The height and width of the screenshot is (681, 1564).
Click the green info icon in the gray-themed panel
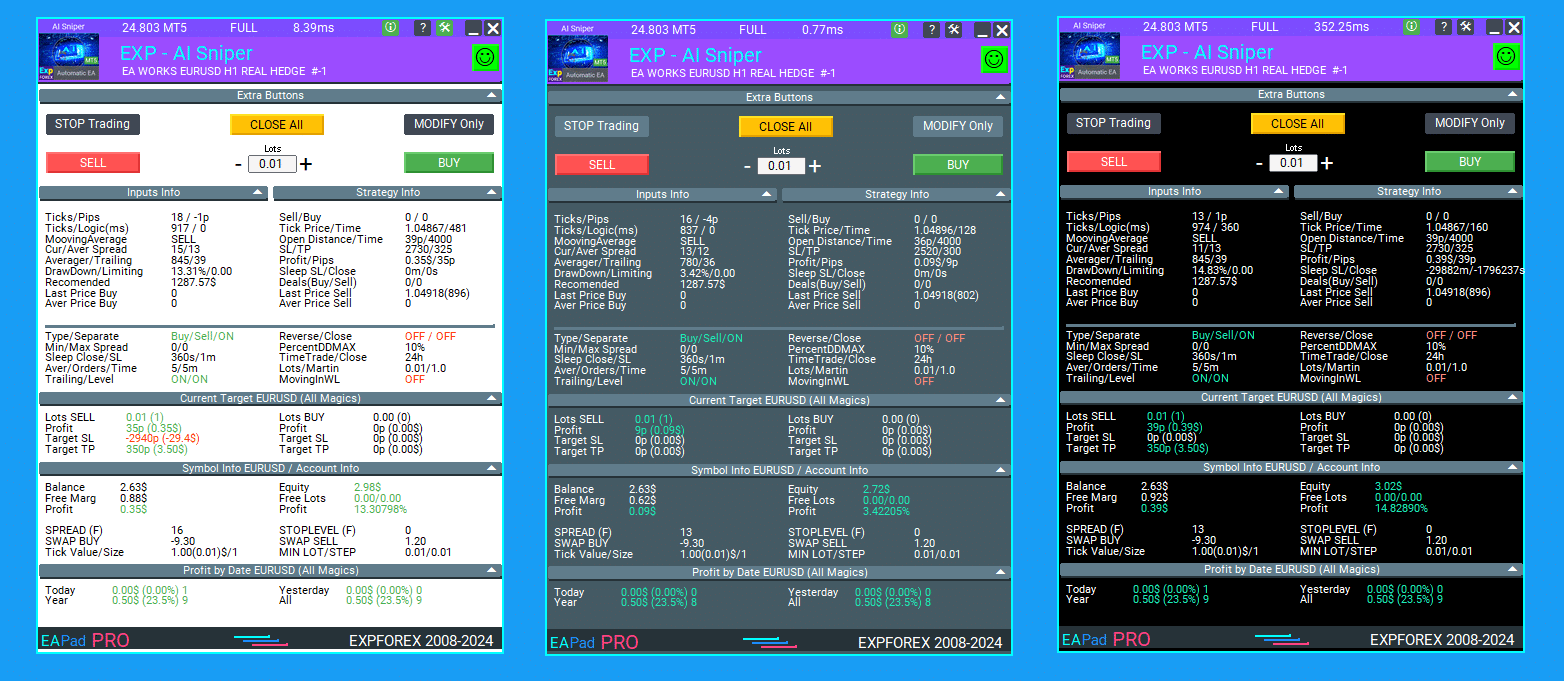tap(899, 30)
